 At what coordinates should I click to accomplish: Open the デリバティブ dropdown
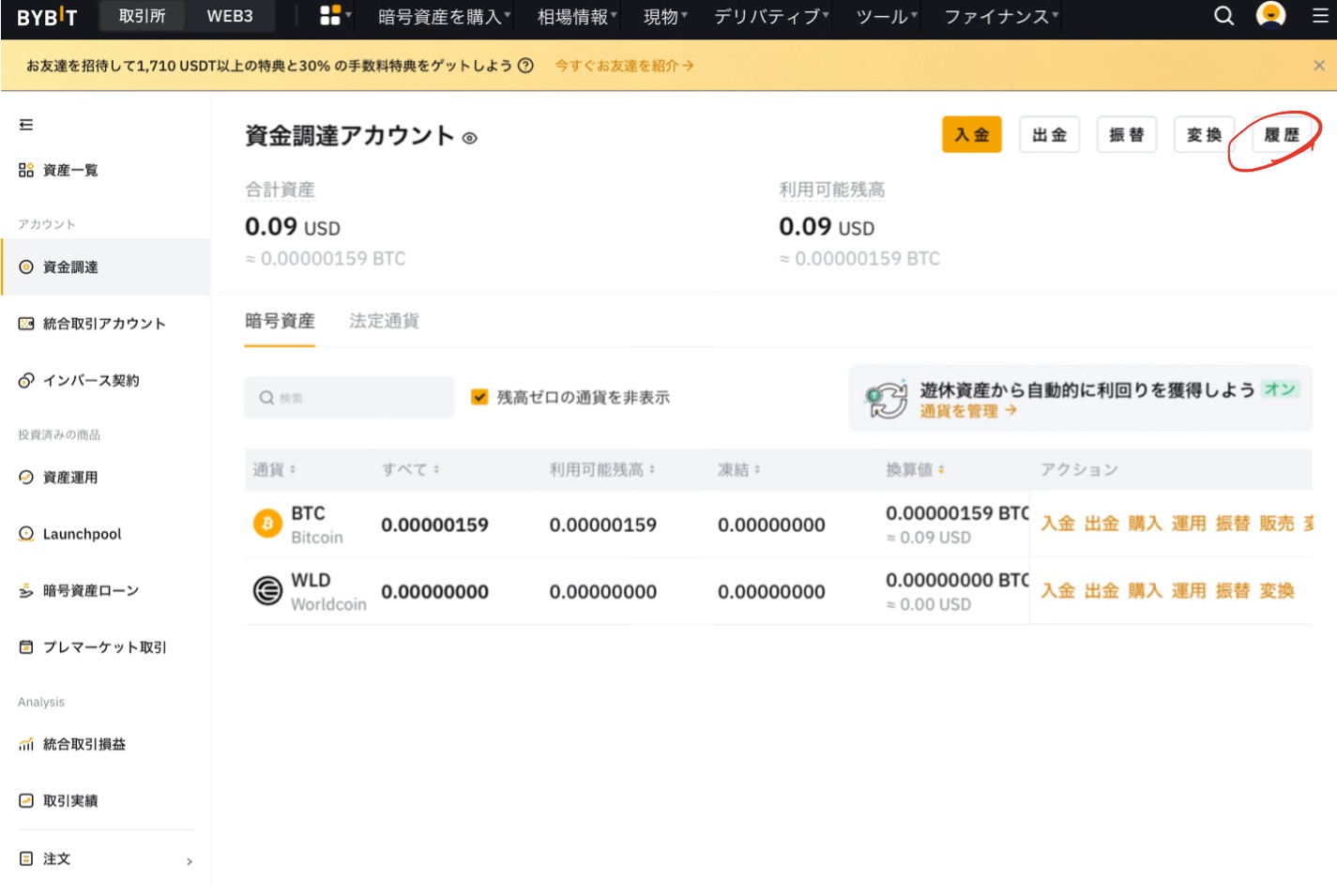click(x=767, y=16)
